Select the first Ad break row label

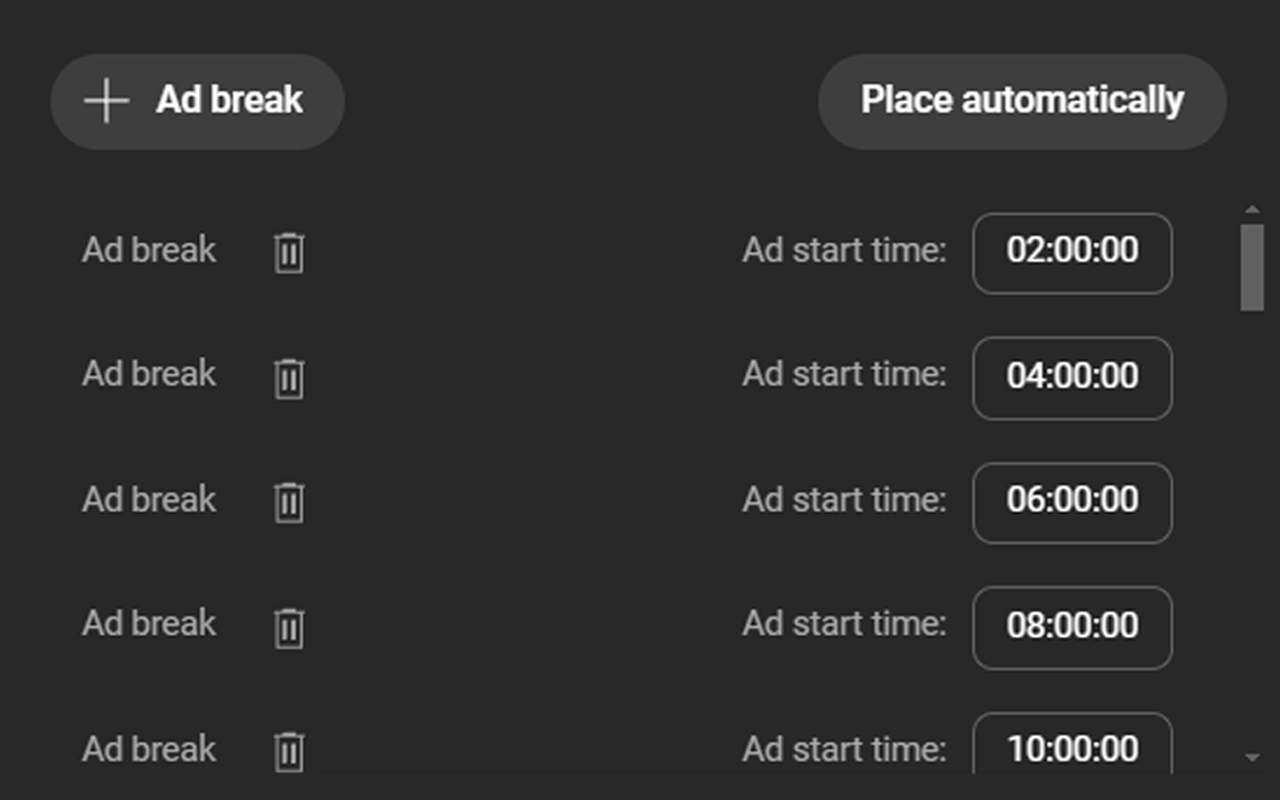click(147, 250)
